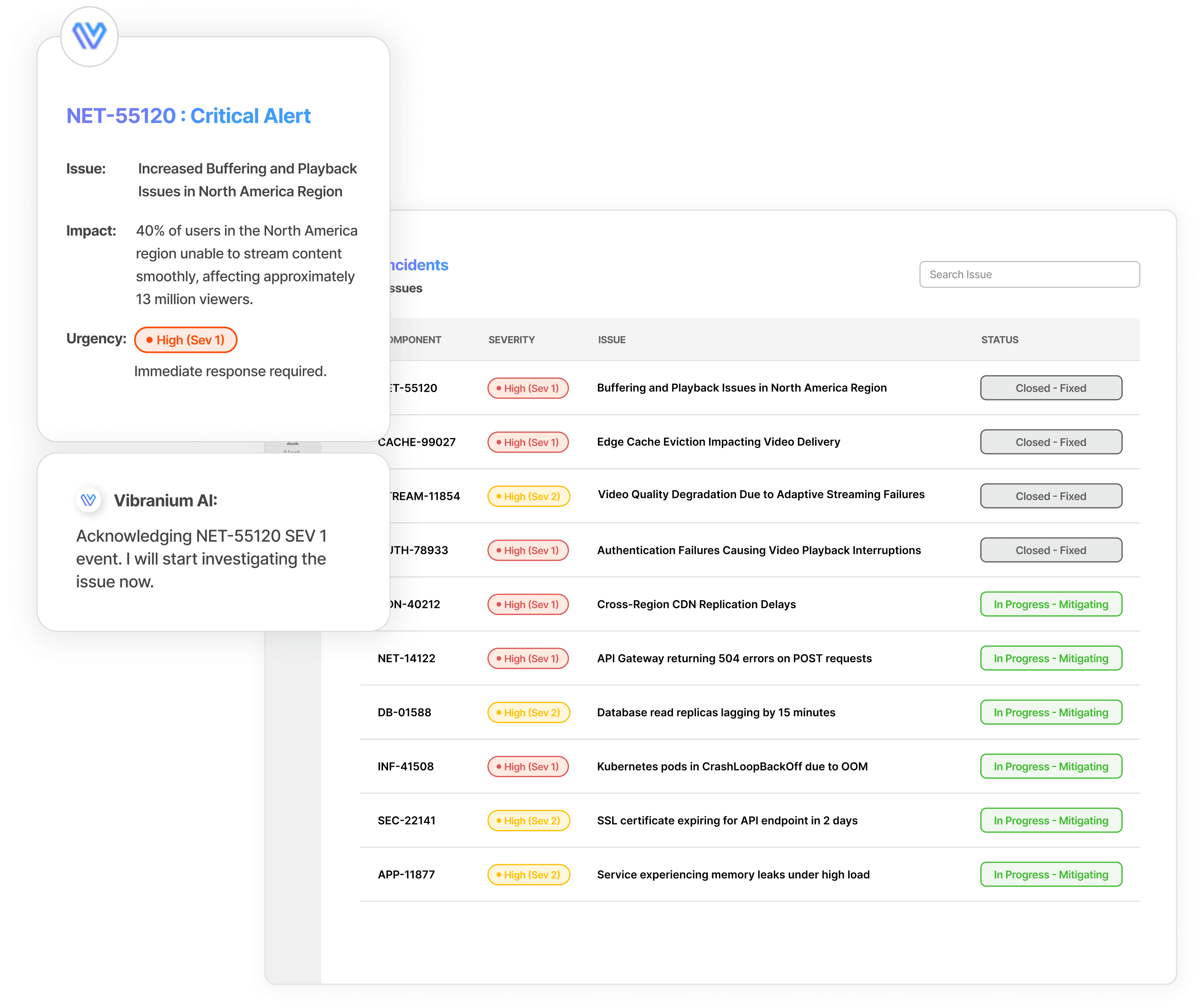
Task: Click the STATUS column header
Action: (1000, 340)
